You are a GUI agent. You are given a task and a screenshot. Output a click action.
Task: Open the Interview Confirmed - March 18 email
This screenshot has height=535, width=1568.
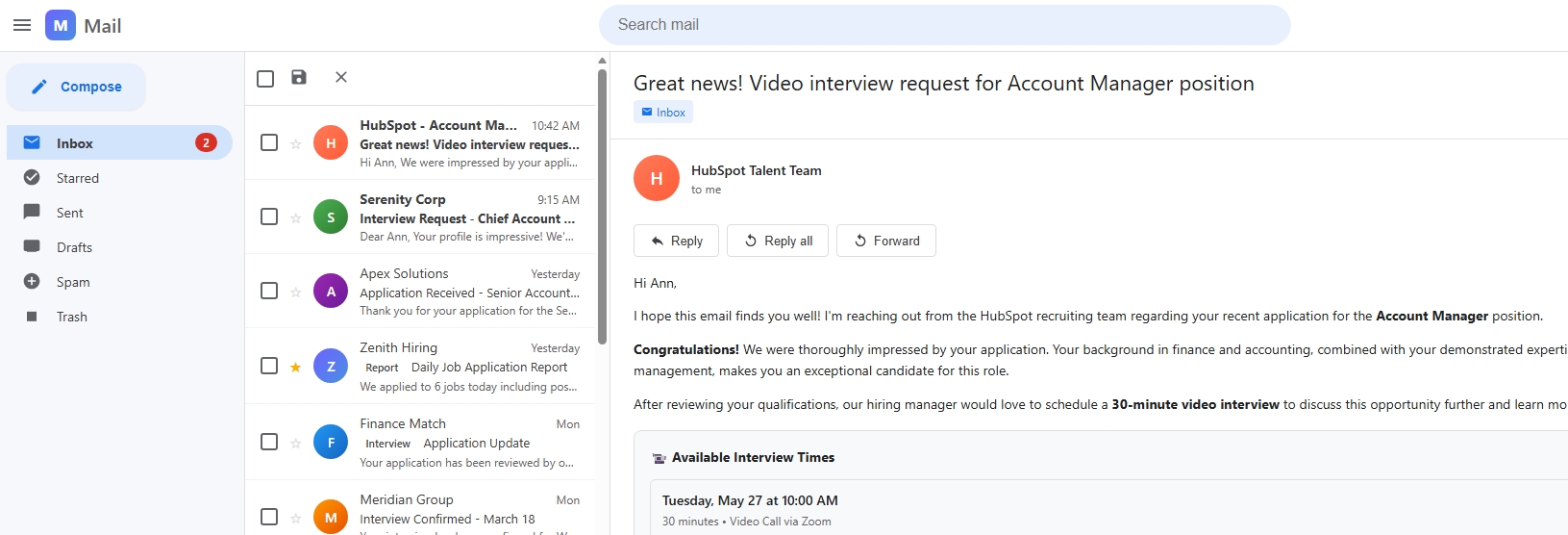pyautogui.click(x=421, y=508)
